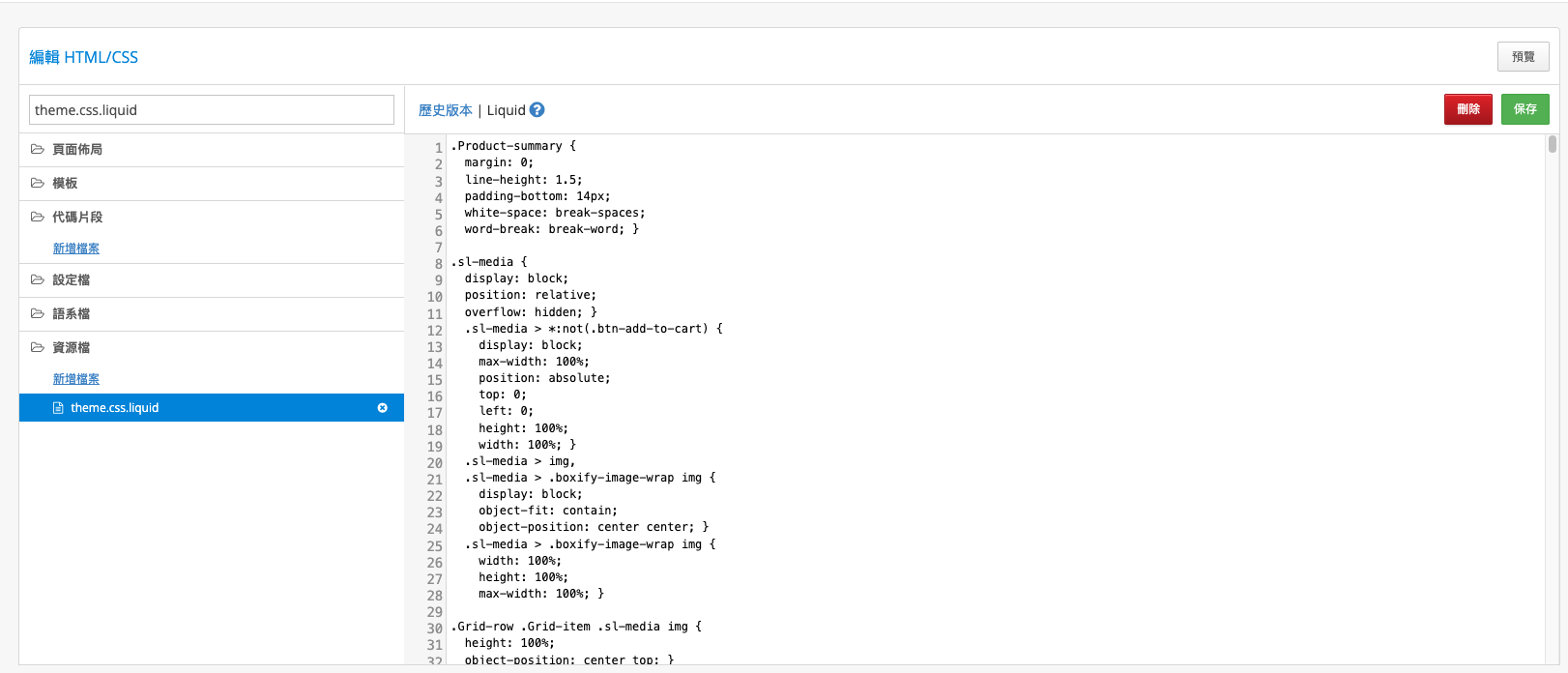Place cursor on 'margin: 0;' line
The height and width of the screenshot is (673, 1568).
click(499, 162)
